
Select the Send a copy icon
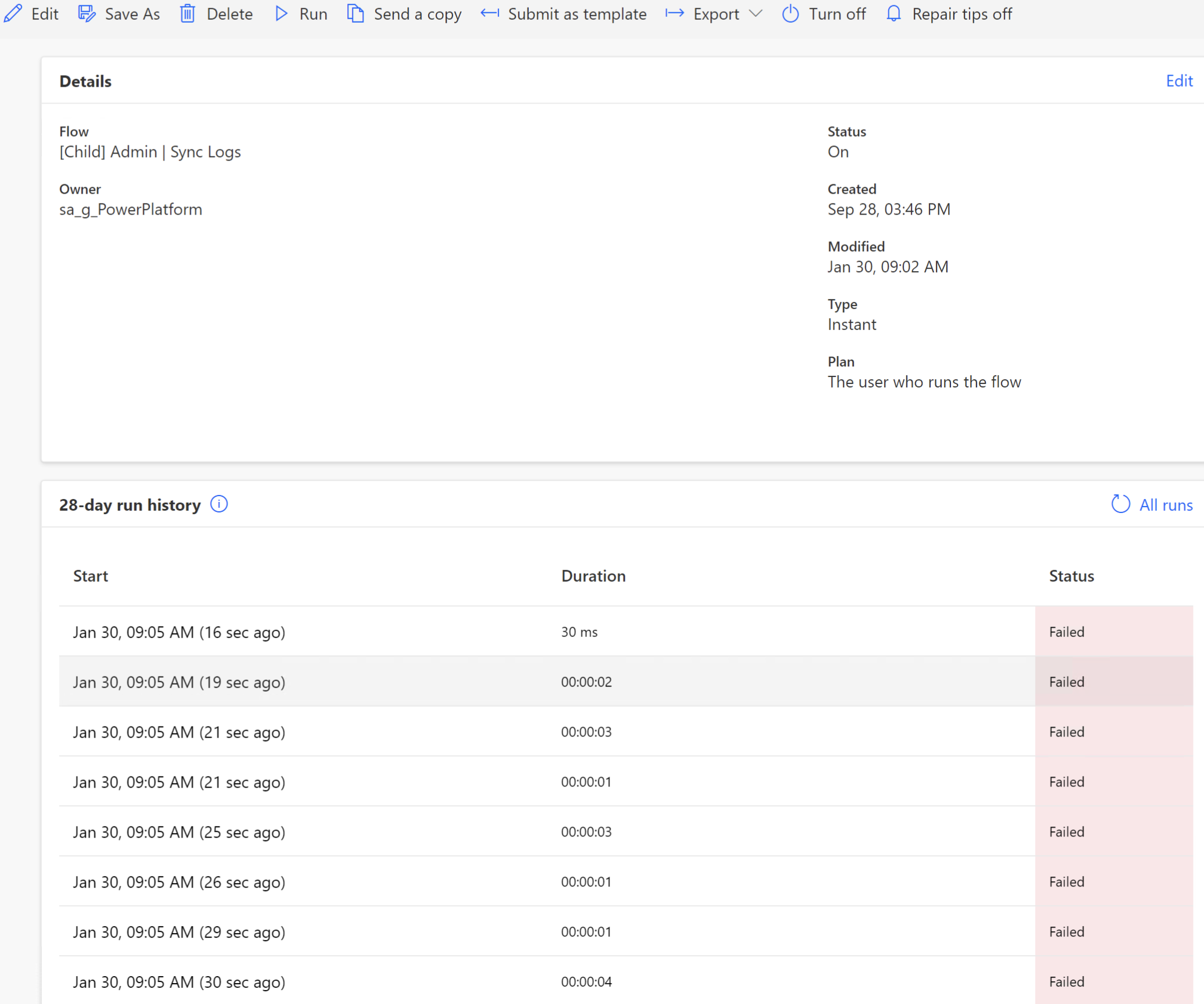(355, 13)
